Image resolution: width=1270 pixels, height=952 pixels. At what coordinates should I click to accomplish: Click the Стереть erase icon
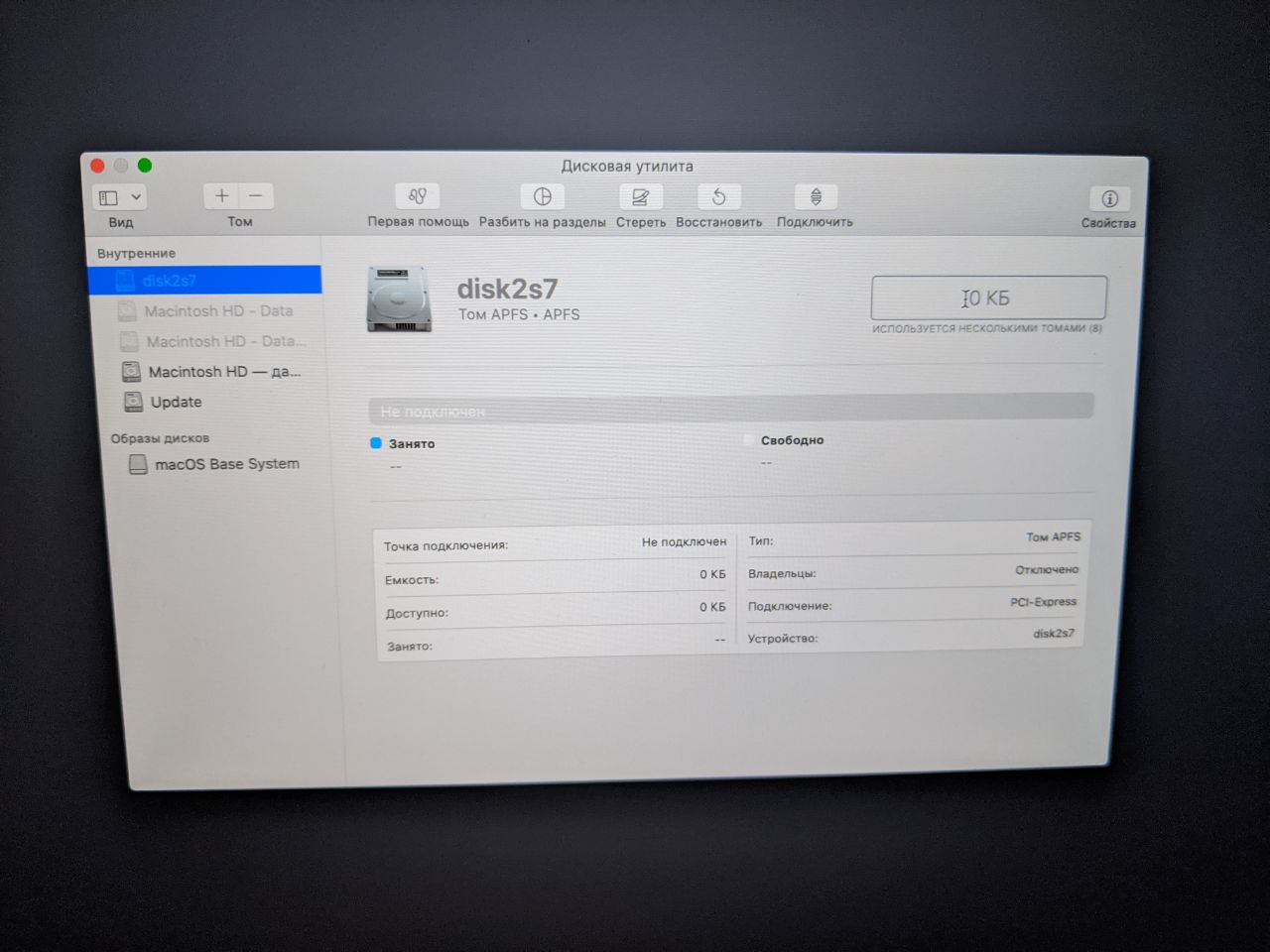click(x=640, y=196)
